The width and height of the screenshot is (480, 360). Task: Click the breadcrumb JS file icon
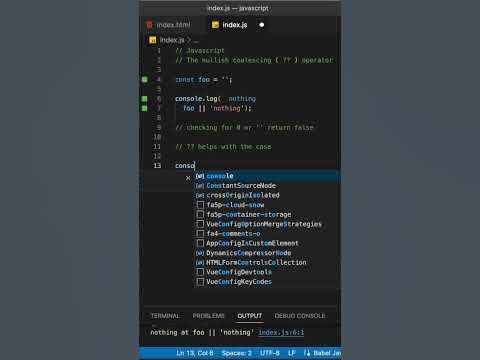click(153, 40)
